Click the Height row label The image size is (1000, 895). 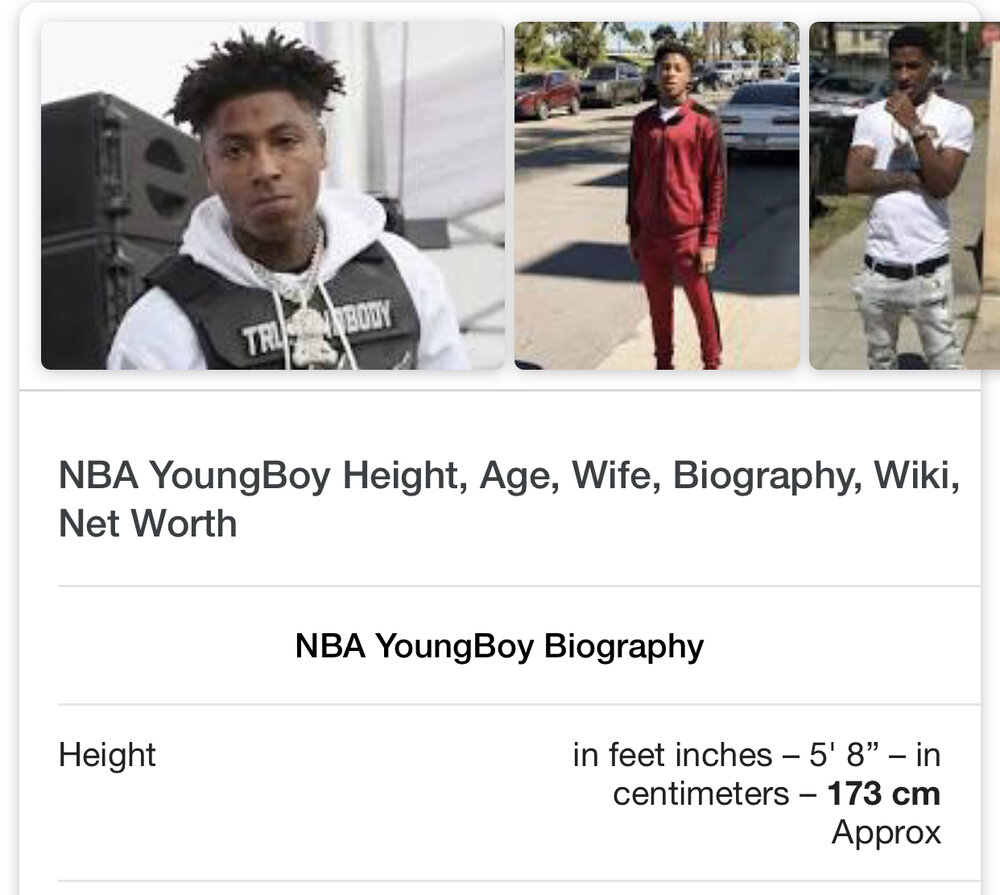click(107, 755)
